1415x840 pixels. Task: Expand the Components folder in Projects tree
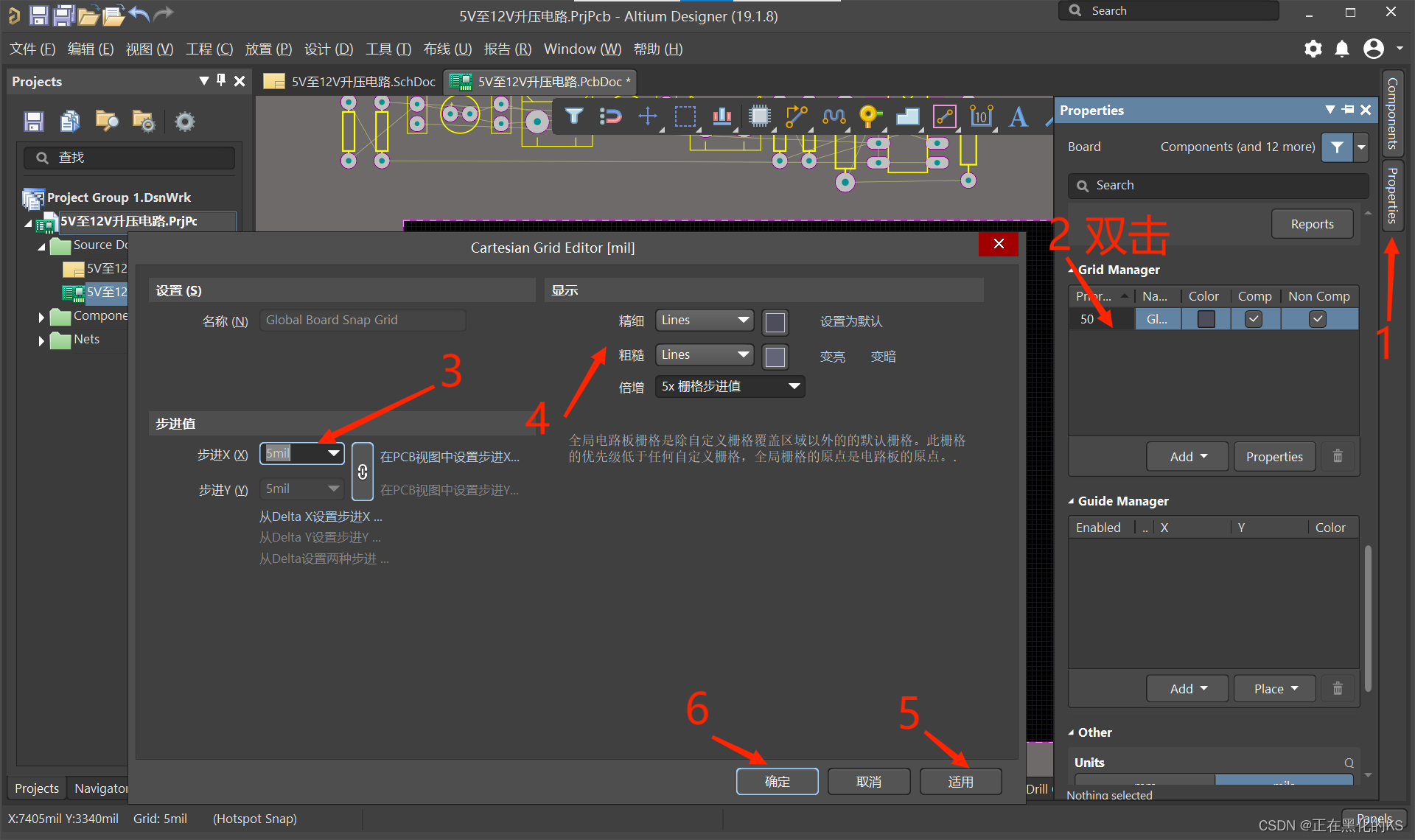pyautogui.click(x=41, y=317)
